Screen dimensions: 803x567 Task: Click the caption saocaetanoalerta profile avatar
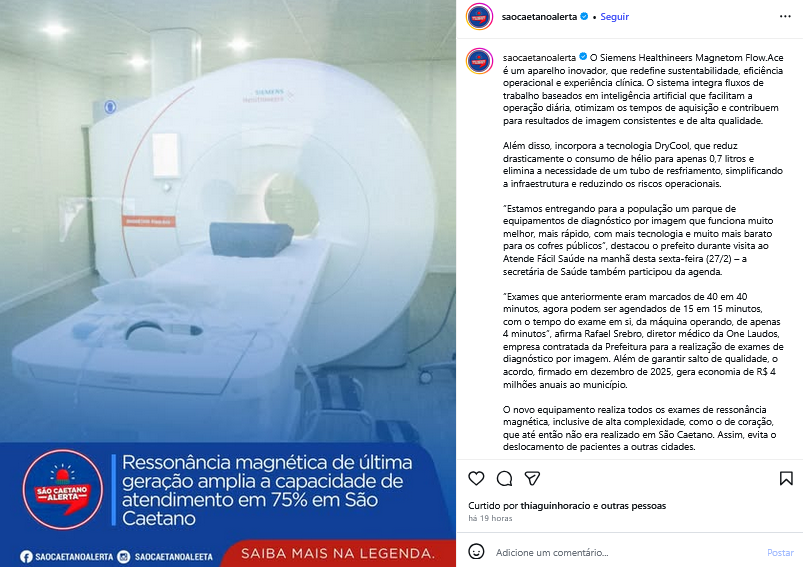pyautogui.click(x=479, y=61)
